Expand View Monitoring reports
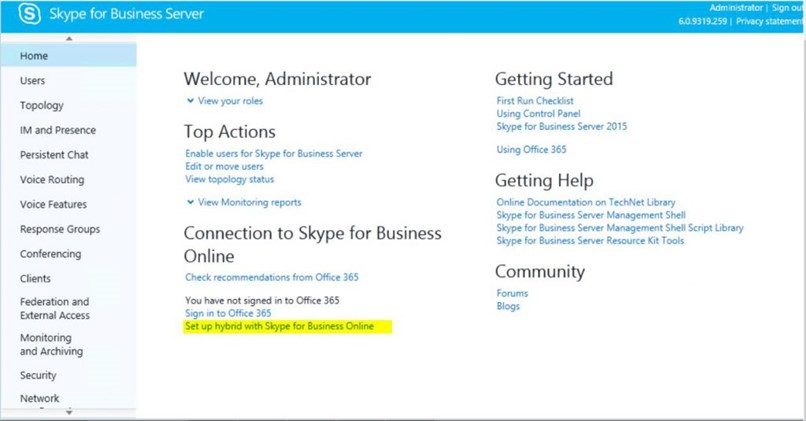 point(244,203)
